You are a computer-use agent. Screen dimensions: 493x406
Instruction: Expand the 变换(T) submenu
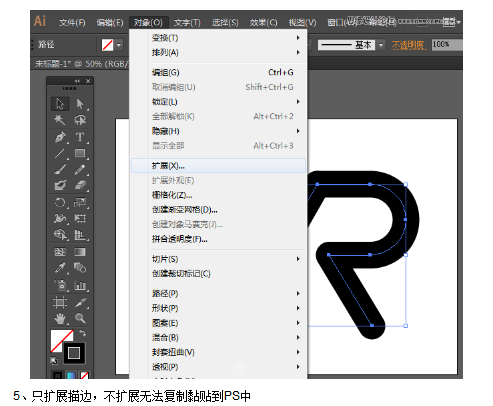click(x=218, y=38)
